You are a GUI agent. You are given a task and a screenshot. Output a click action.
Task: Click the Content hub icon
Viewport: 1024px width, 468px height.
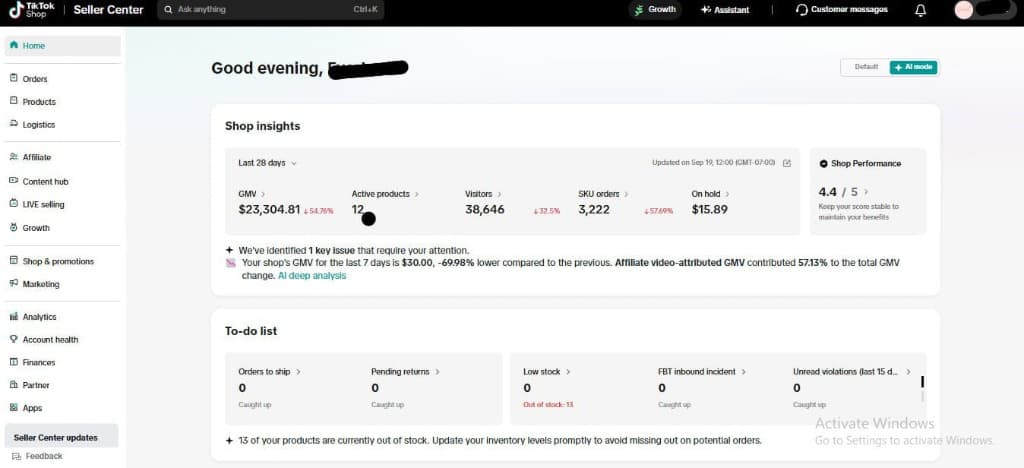point(14,181)
